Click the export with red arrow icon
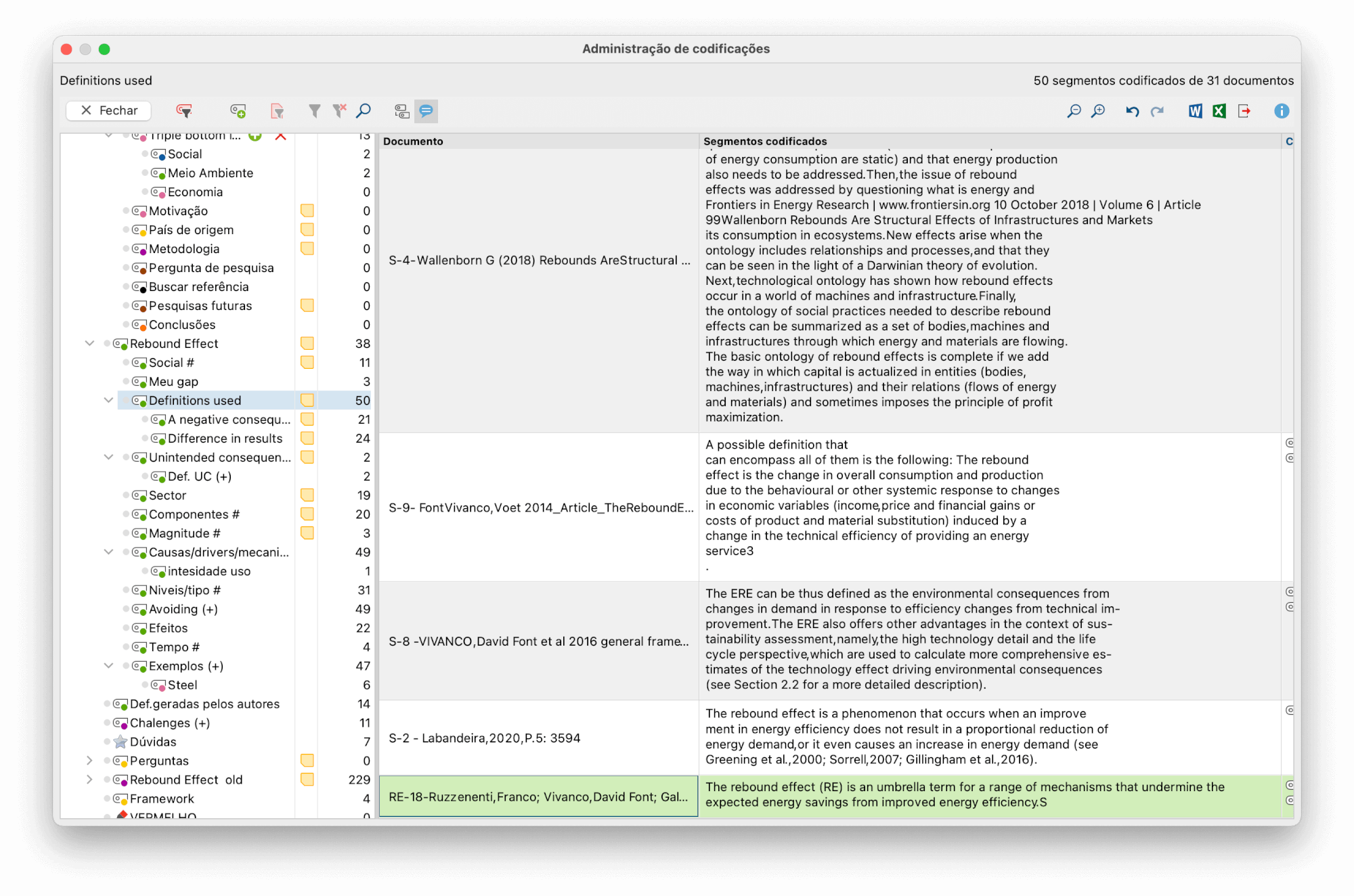This screenshot has width=1354, height=896. pos(1244,110)
